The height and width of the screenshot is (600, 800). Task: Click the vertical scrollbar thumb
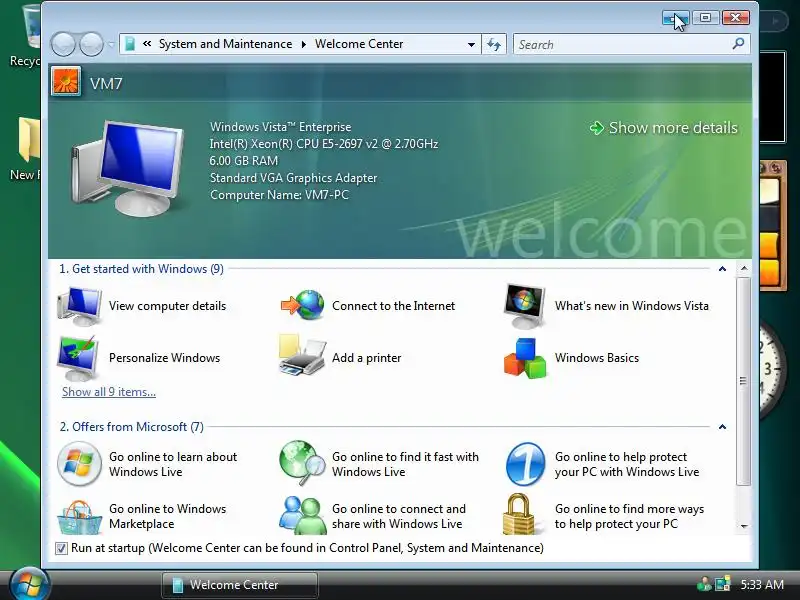744,381
